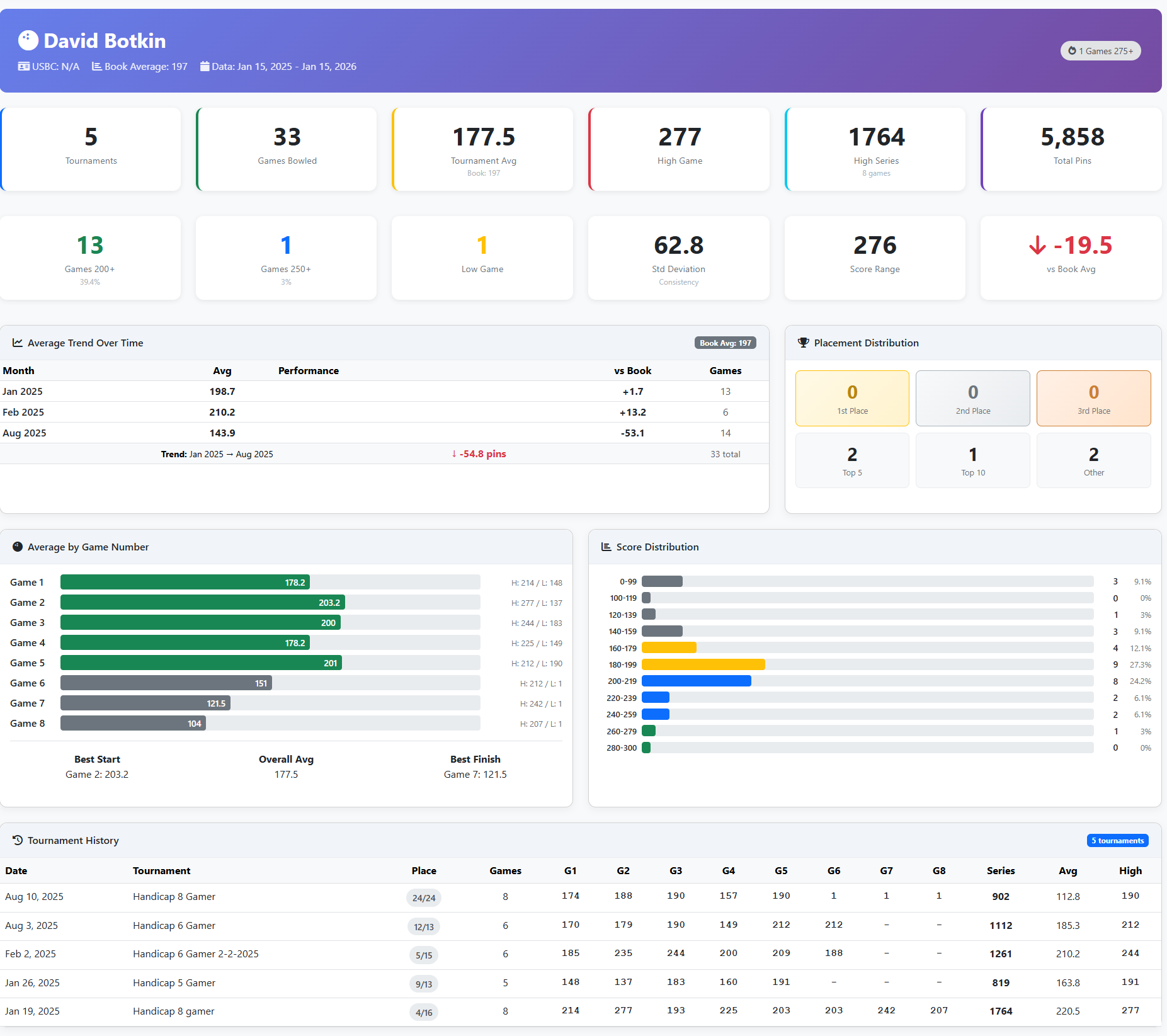Click the bar graph icon beside Book Average
The image size is (1167, 1036).
coord(97,66)
